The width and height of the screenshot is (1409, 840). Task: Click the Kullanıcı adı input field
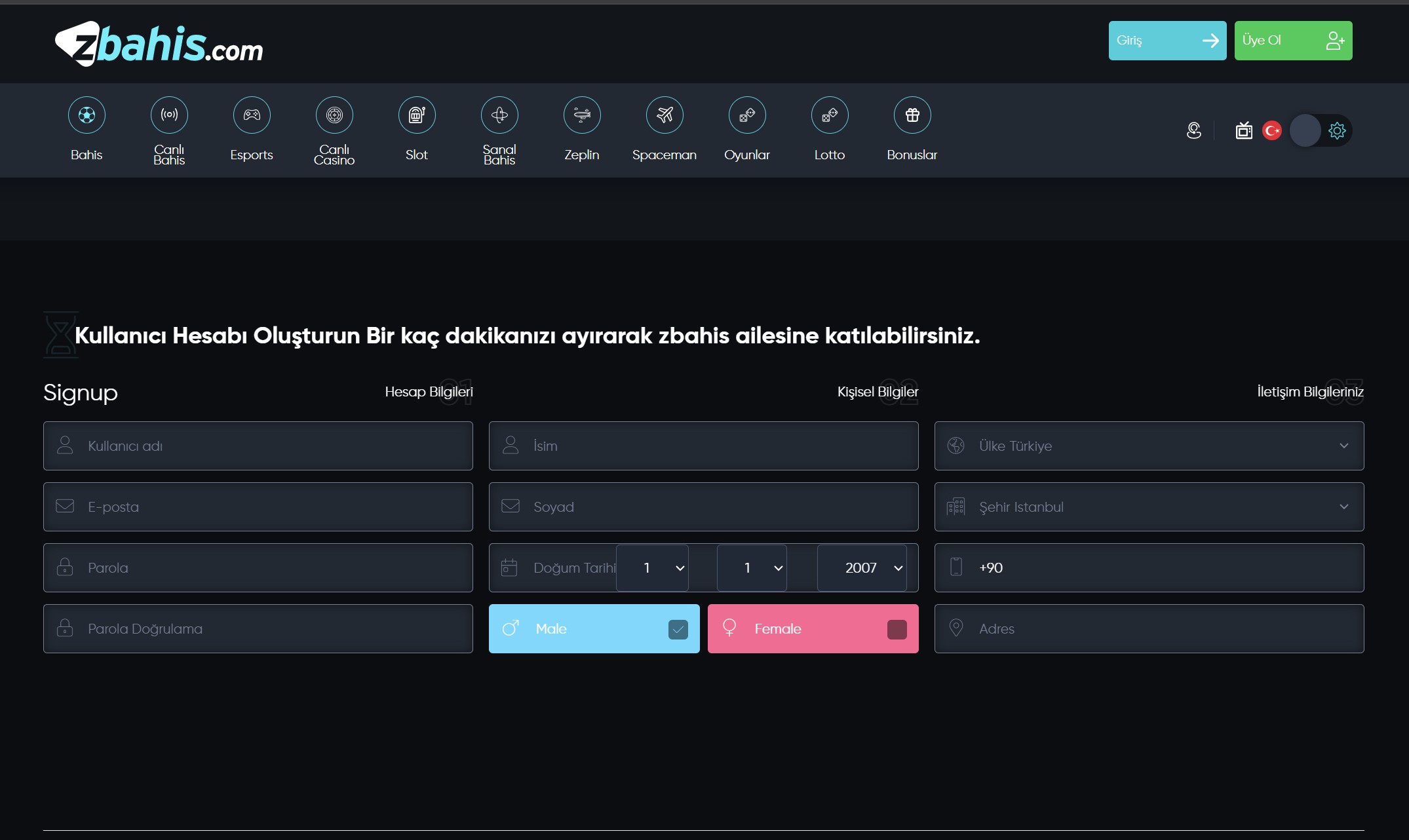[x=258, y=446]
